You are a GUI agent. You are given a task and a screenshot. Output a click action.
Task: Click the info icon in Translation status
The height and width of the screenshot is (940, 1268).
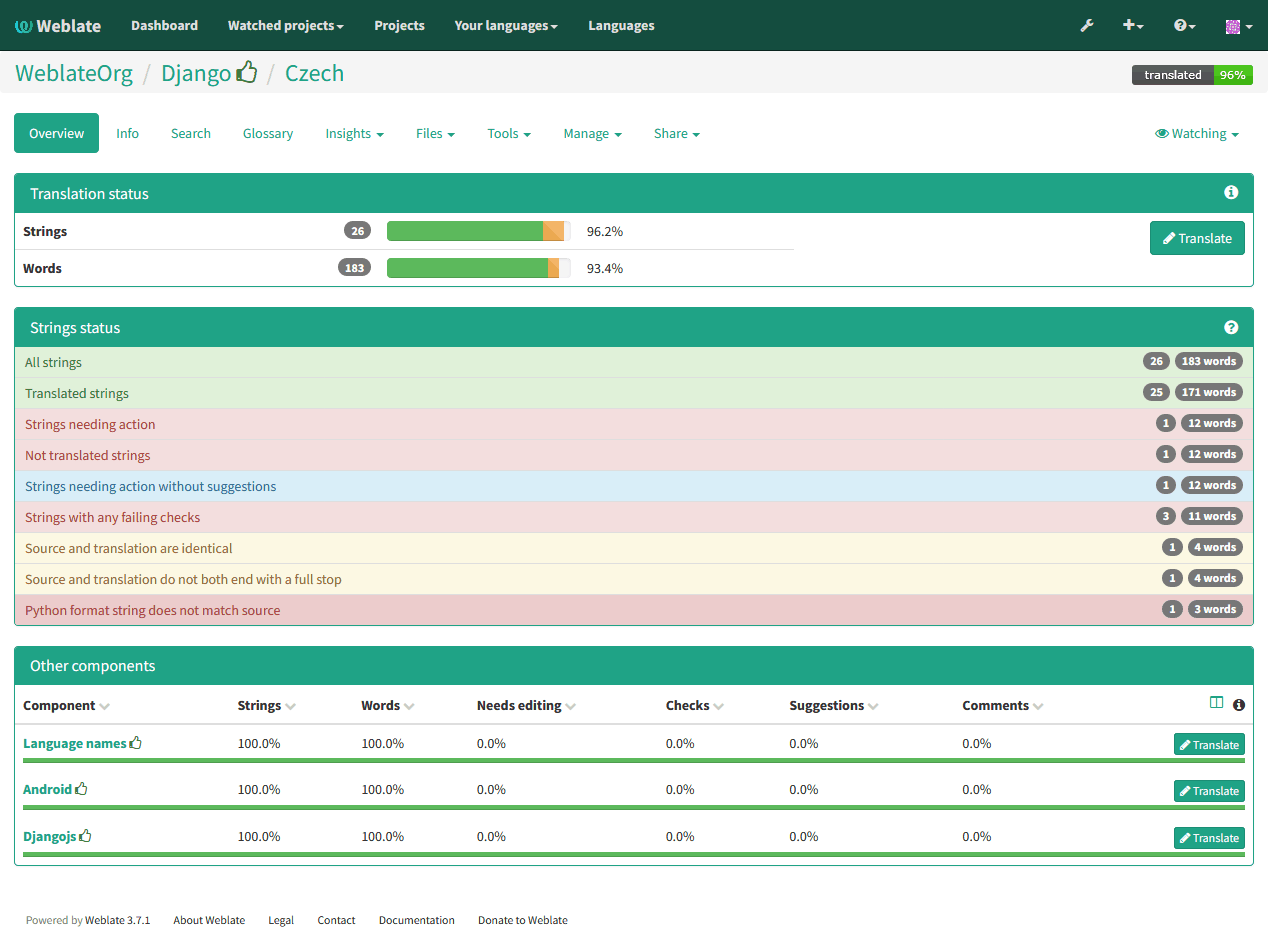pyautogui.click(x=1231, y=193)
